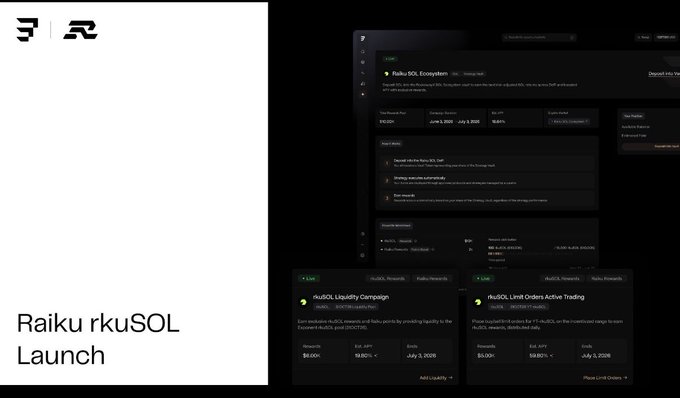
Task: Expand the arrow next to 19.80% APY
Action: point(375,356)
